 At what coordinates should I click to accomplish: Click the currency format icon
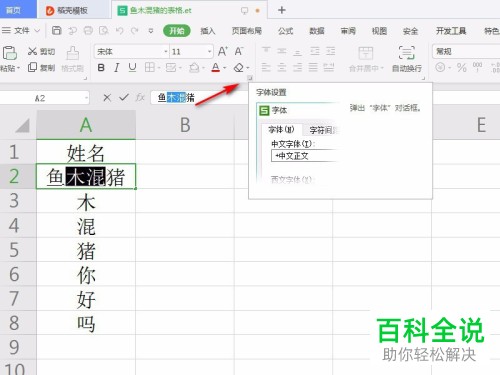[x=440, y=68]
